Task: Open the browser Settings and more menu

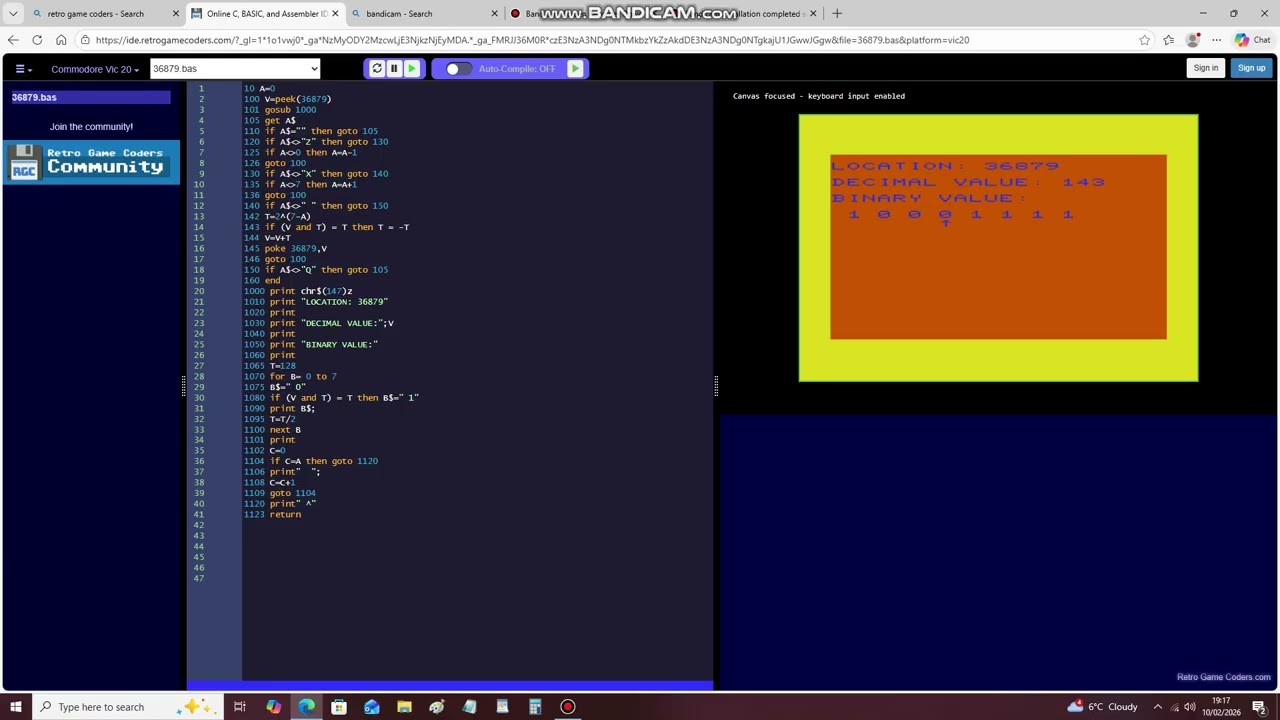Action: (1216, 40)
